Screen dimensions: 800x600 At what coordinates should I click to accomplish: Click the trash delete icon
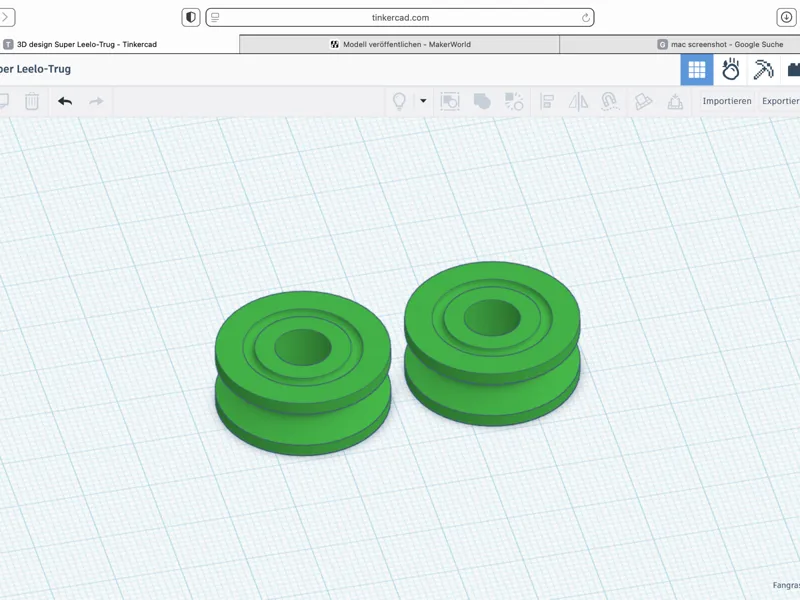pyautogui.click(x=32, y=101)
